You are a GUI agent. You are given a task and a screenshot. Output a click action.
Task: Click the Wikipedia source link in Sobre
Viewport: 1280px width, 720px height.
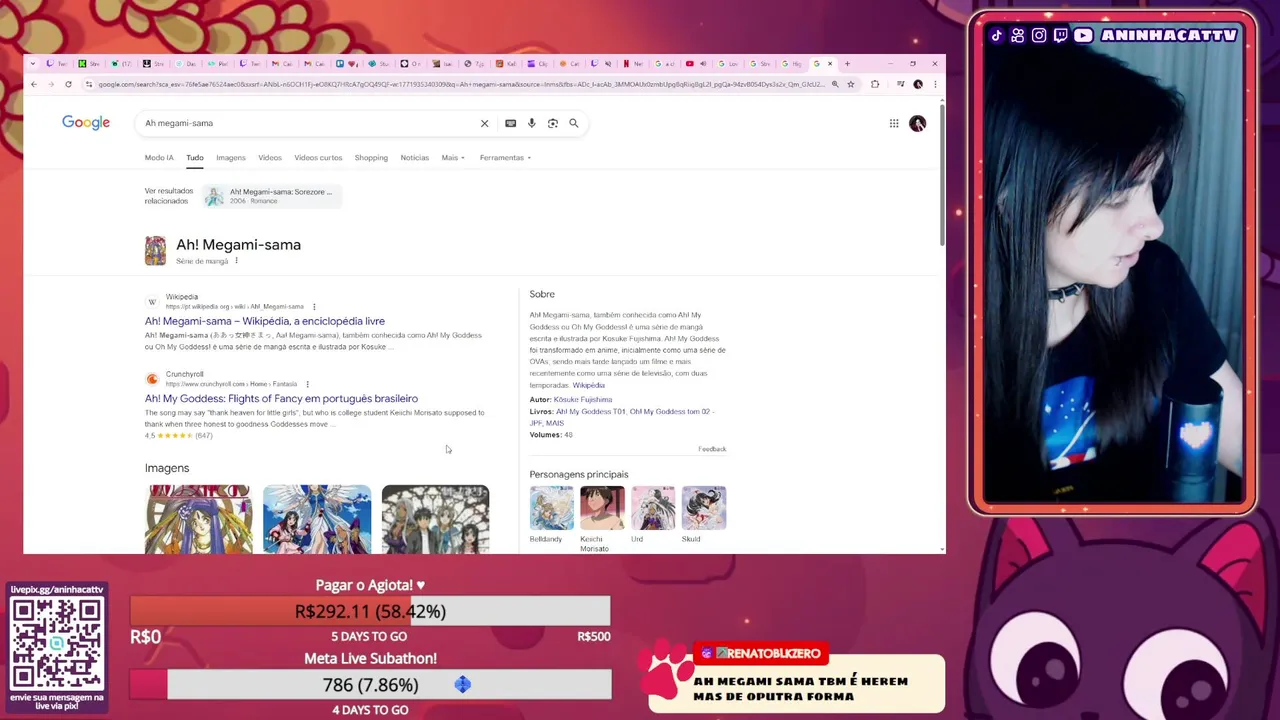(x=589, y=385)
